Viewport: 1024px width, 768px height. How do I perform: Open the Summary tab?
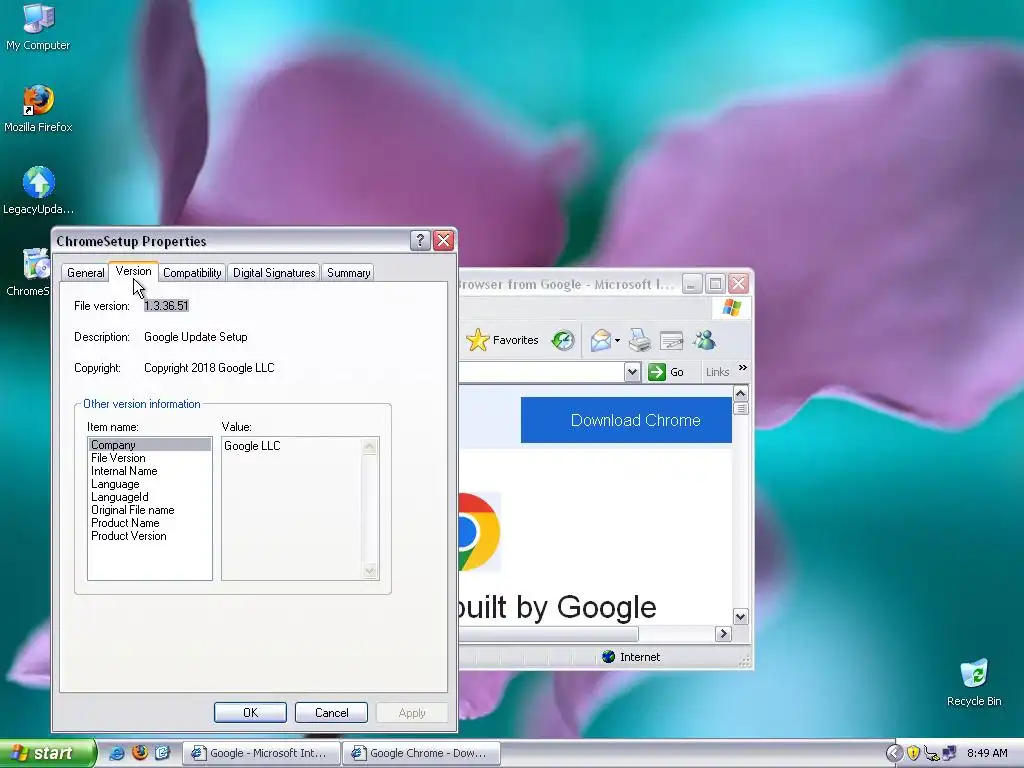tap(348, 272)
